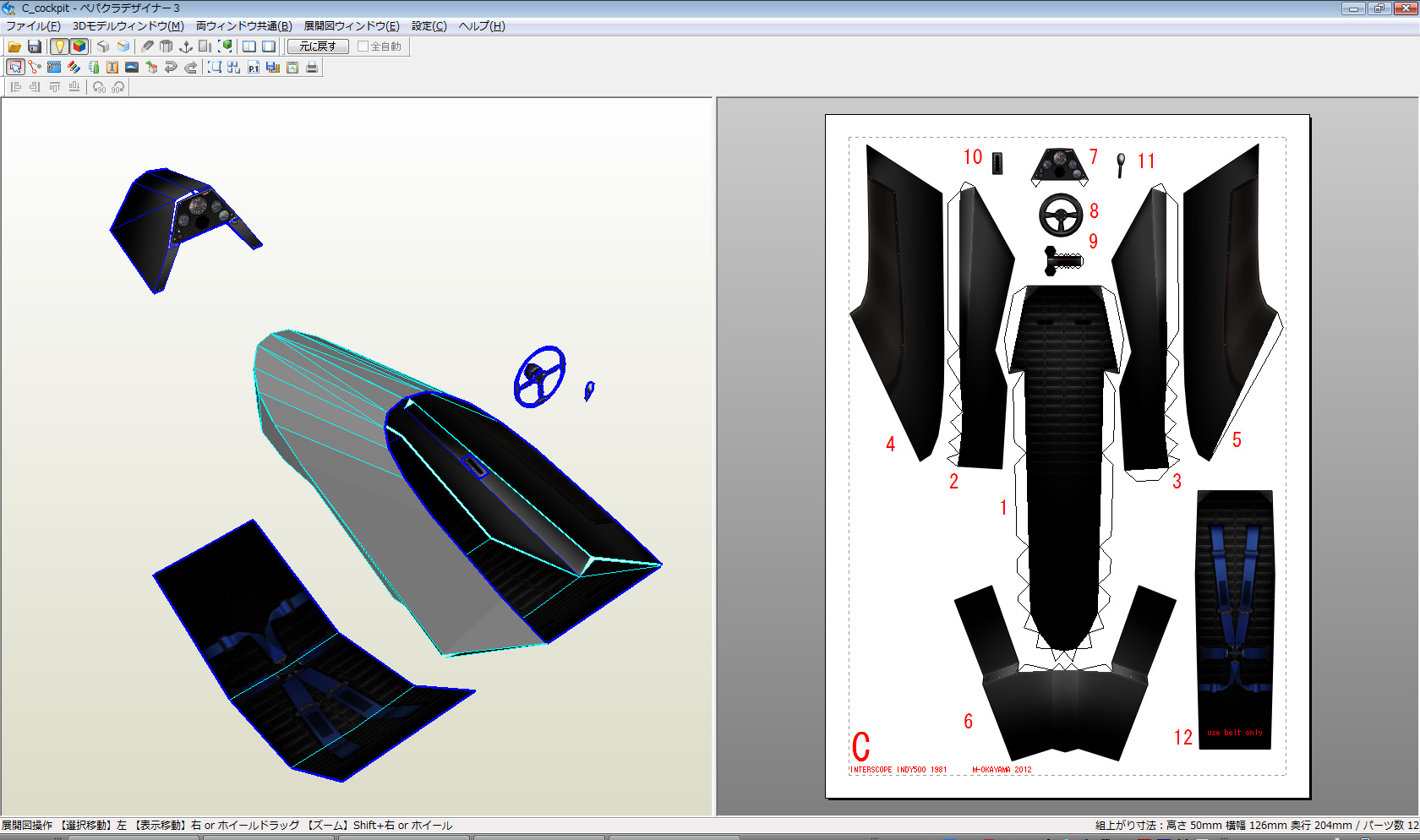Open the 3Dモデルウィンドウ(M) menu
Screen dimensions: 1420x840
coord(128,26)
